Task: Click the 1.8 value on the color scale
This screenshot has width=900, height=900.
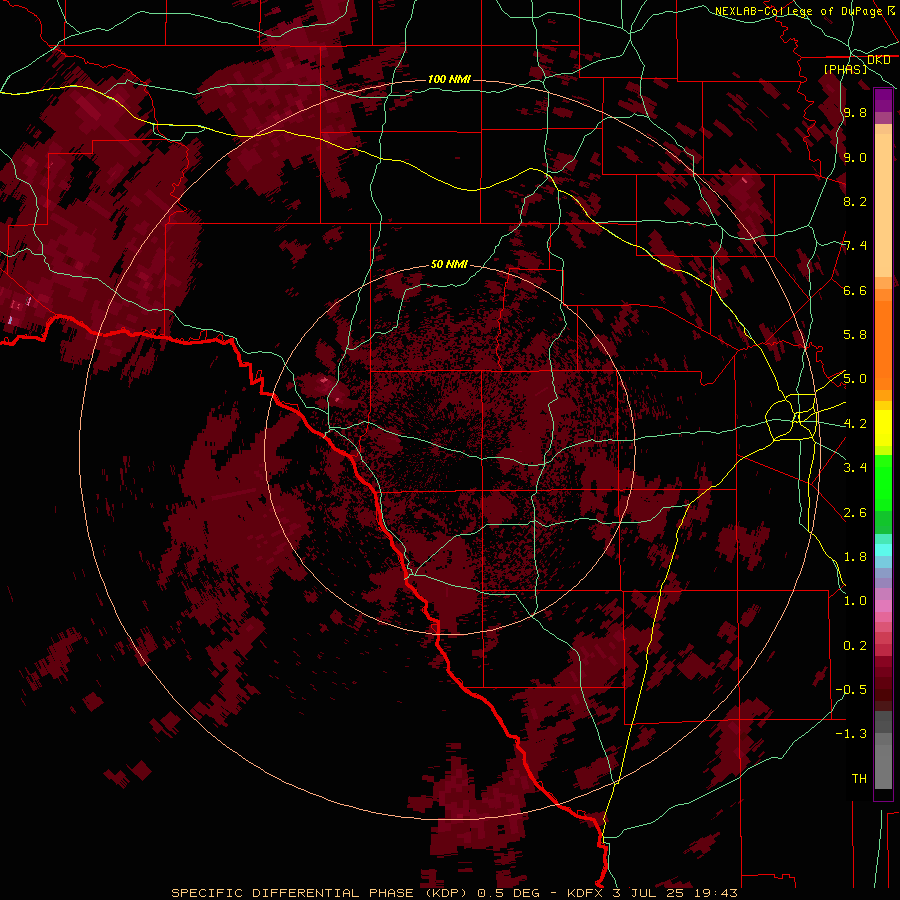Action: click(x=855, y=557)
